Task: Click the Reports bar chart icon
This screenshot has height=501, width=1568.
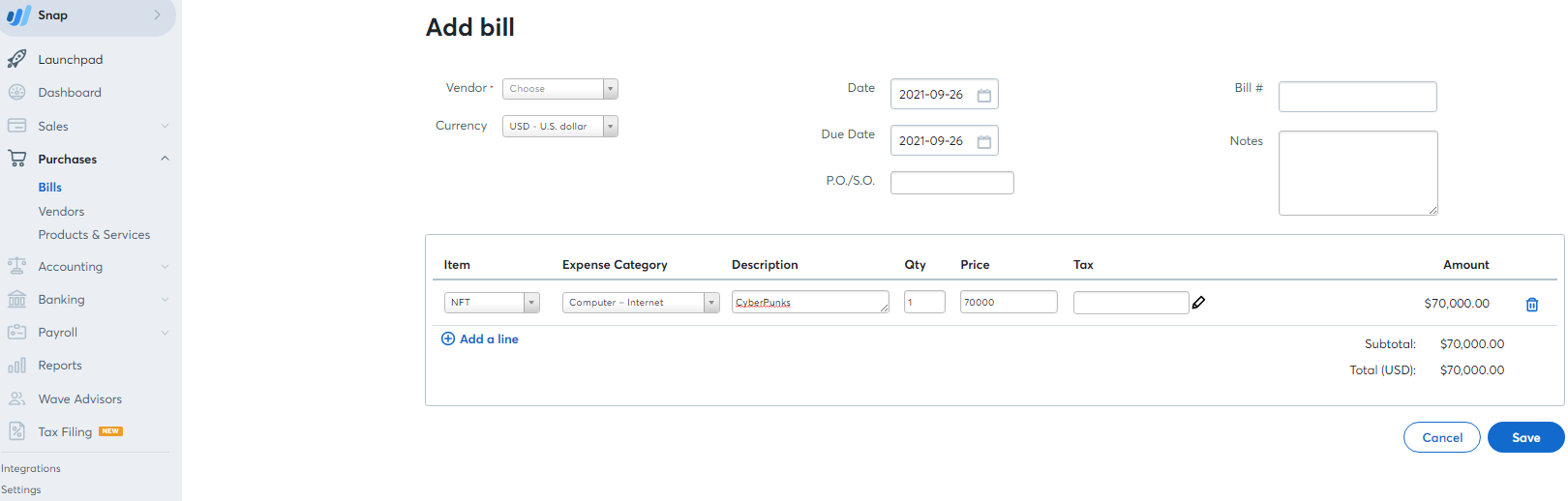Action: coord(16,366)
